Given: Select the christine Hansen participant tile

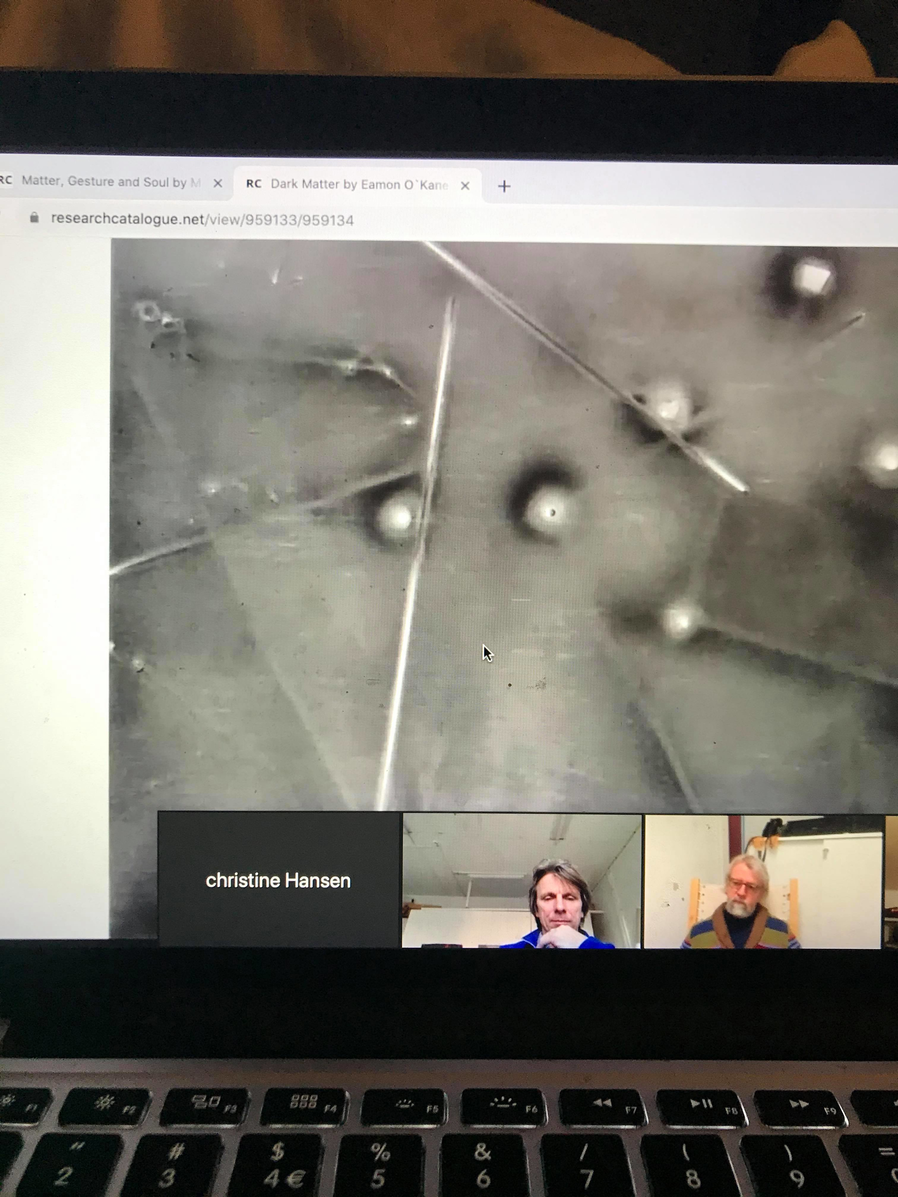Looking at the screenshot, I should (x=278, y=880).
